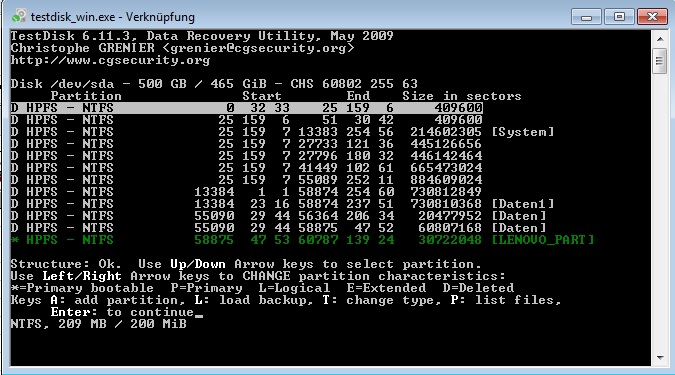
Task: Select the [System] partition row
Action: pyautogui.click(x=282, y=132)
